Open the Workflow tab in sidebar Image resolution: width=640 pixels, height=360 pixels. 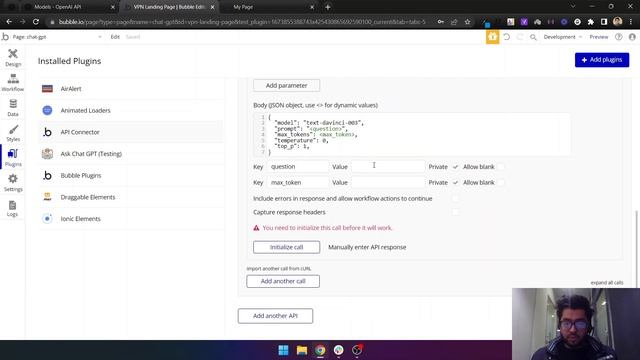click(x=13, y=83)
